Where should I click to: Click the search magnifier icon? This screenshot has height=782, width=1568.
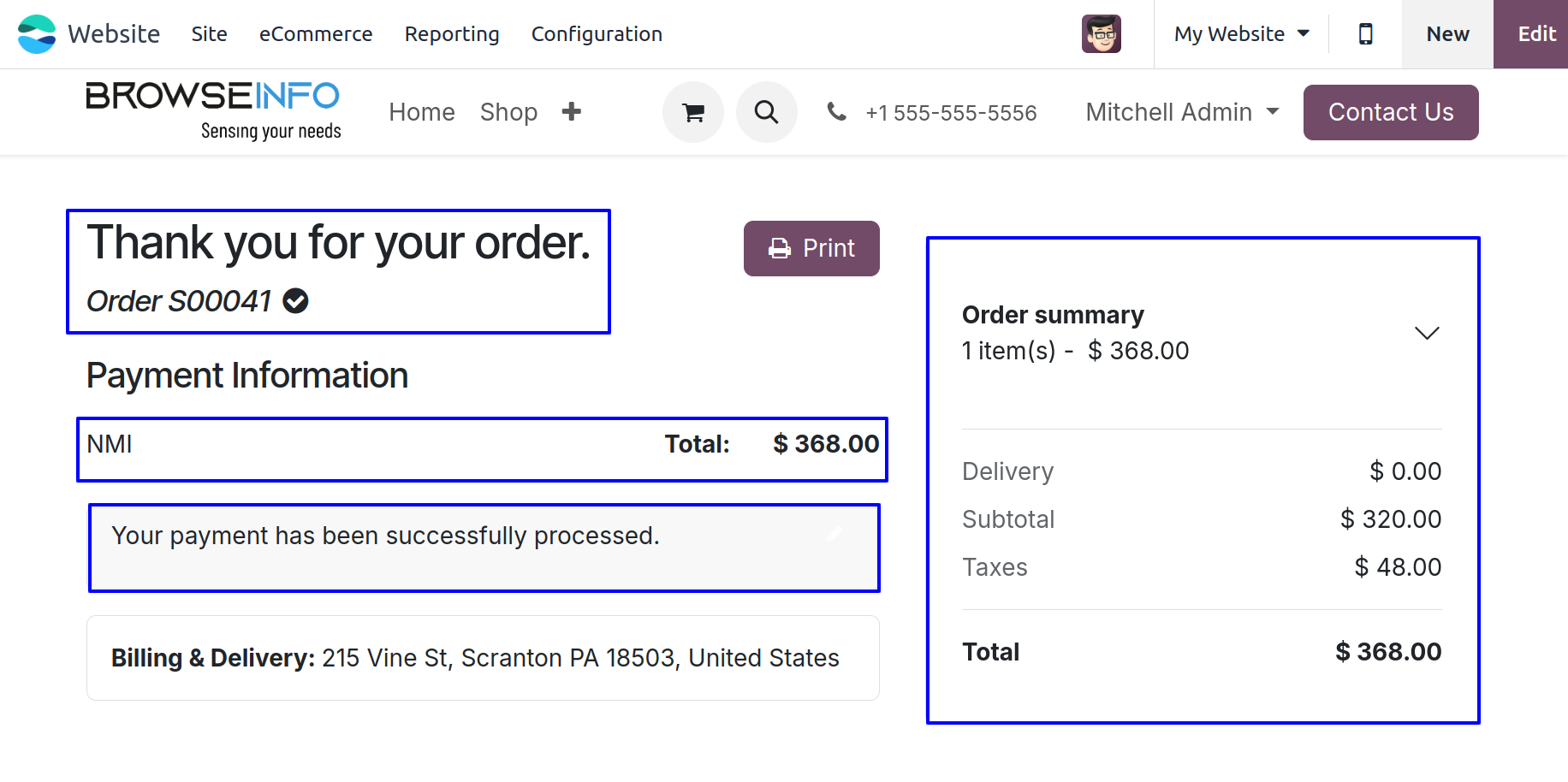(766, 112)
